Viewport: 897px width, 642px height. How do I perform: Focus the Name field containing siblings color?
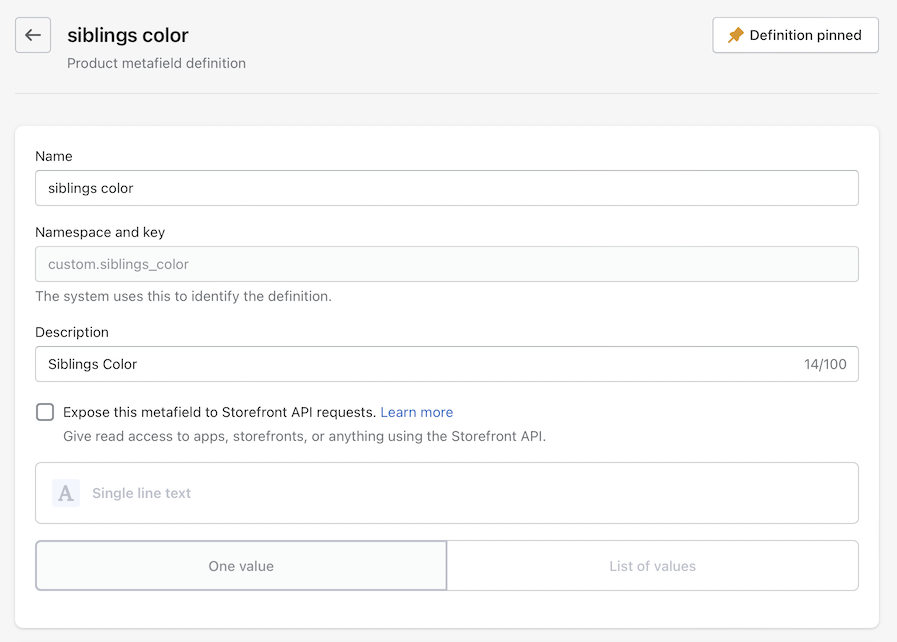tap(446, 188)
